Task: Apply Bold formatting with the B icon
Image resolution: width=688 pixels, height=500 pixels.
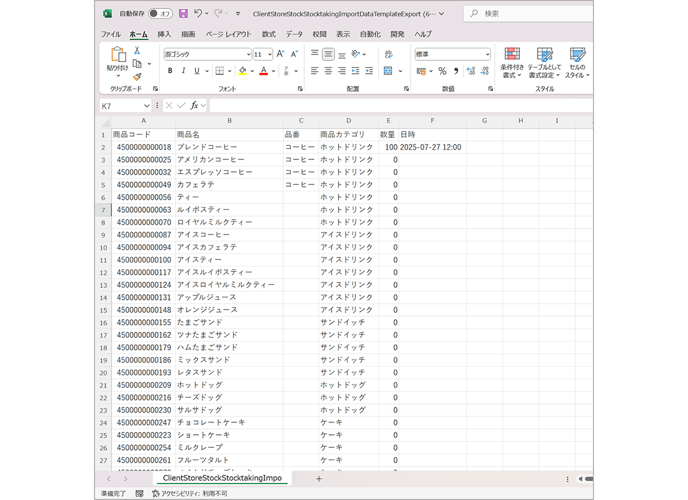Action: 170,71
